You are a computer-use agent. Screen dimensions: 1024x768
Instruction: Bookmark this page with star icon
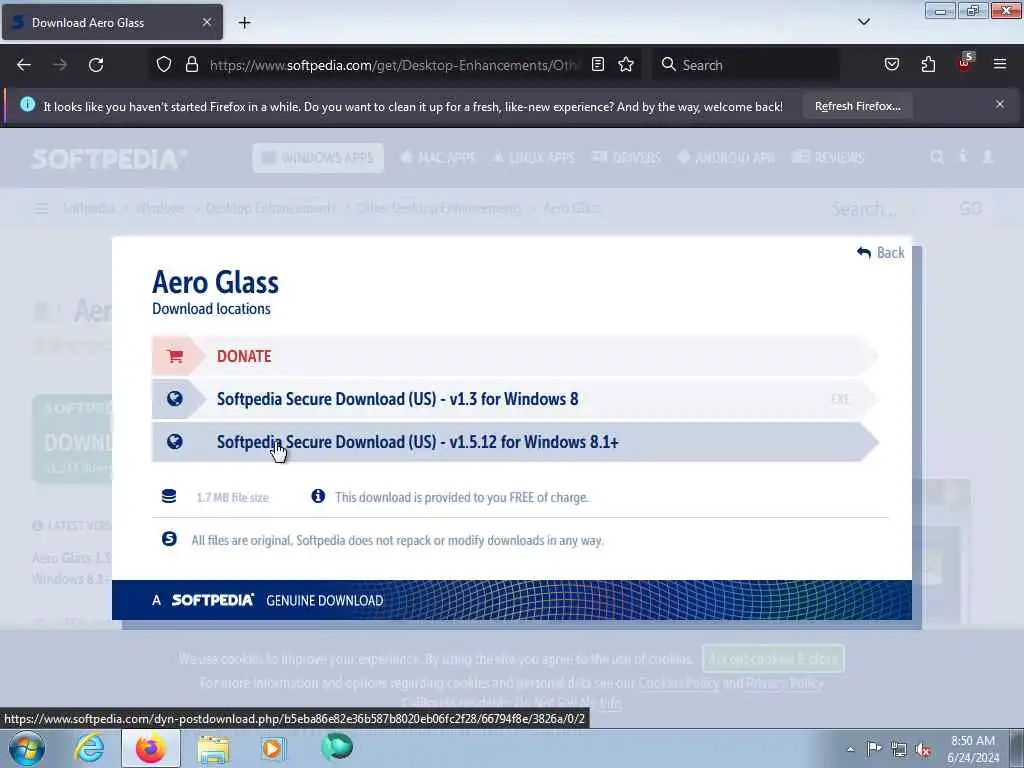tap(626, 65)
